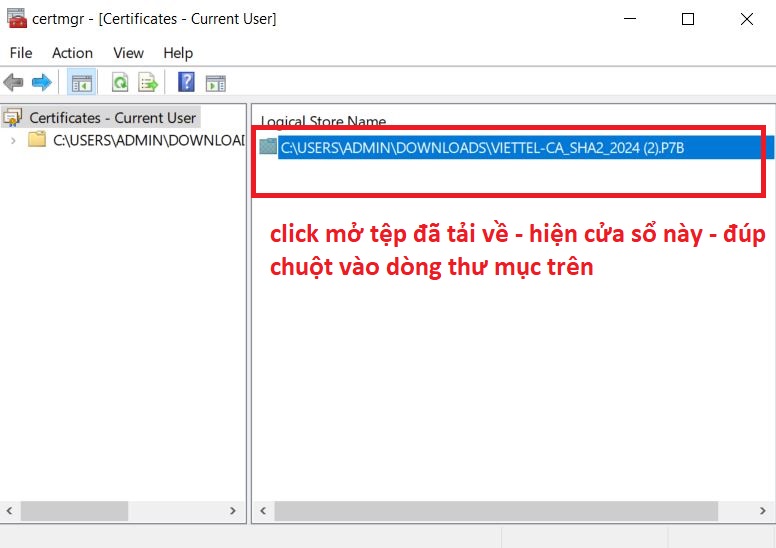Click the Back arrow toolbar icon
This screenshot has height=548, width=776.
coord(13,82)
